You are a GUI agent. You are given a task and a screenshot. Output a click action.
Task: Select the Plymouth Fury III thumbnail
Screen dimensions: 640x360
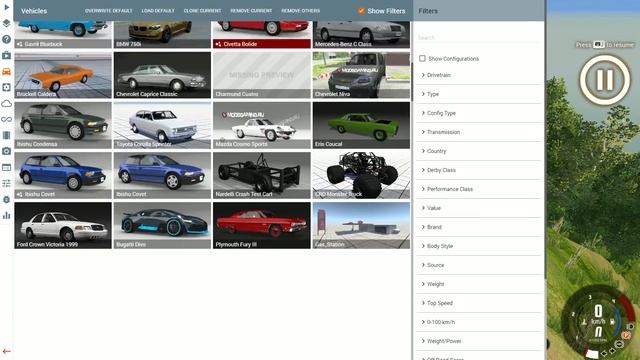pos(262,225)
